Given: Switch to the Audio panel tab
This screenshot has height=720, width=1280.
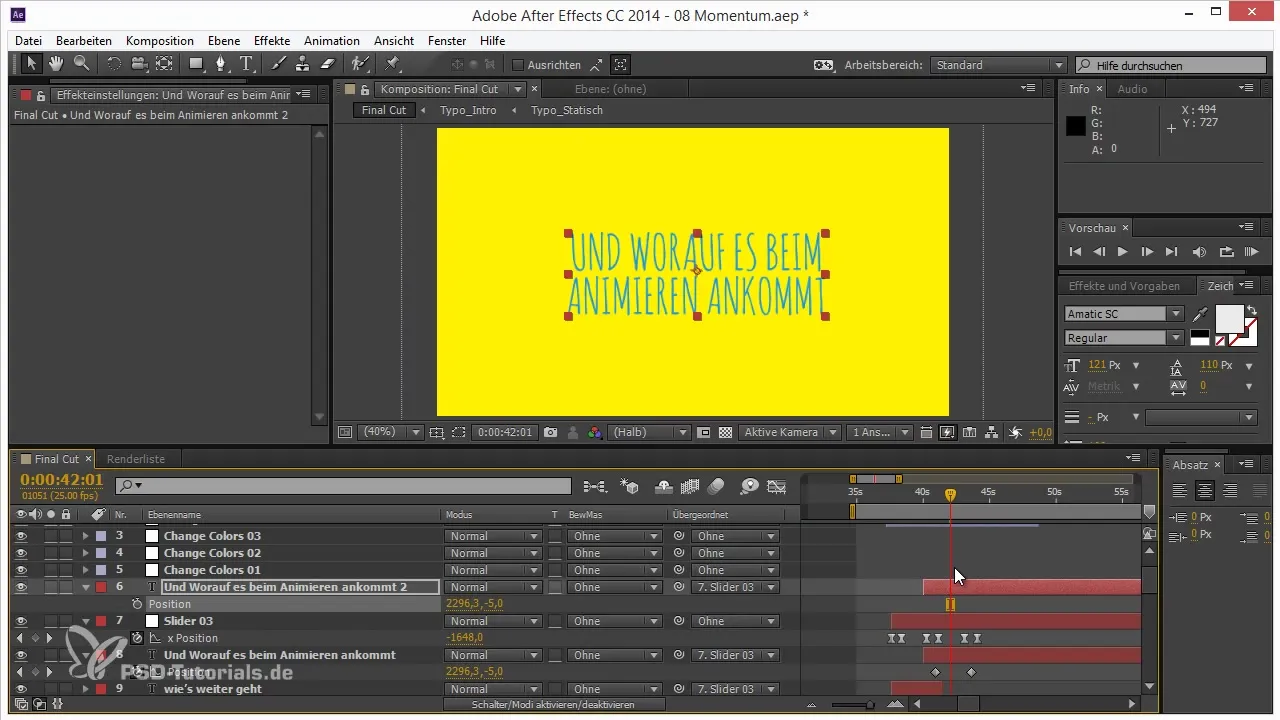Looking at the screenshot, I should point(1133,89).
